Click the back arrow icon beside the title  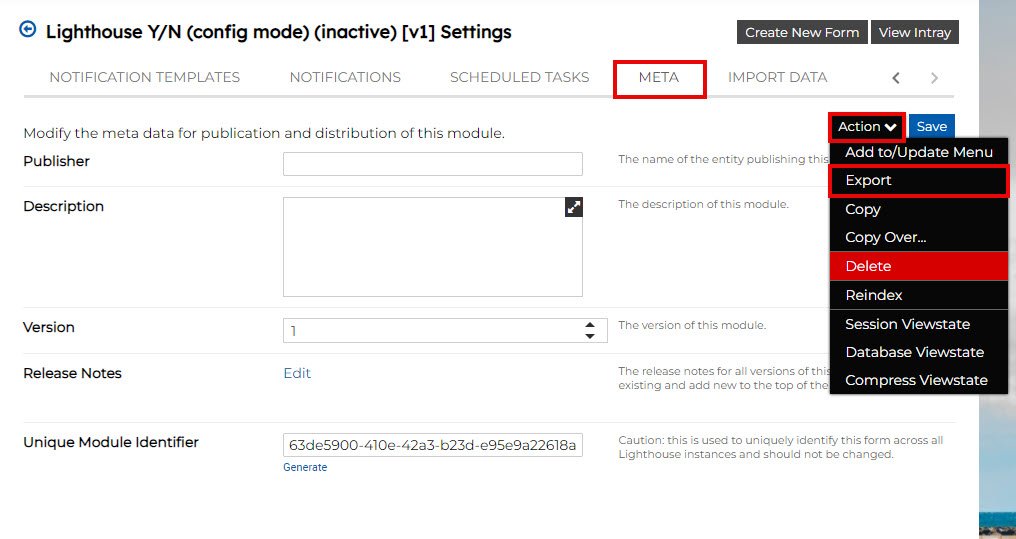pyautogui.click(x=28, y=30)
